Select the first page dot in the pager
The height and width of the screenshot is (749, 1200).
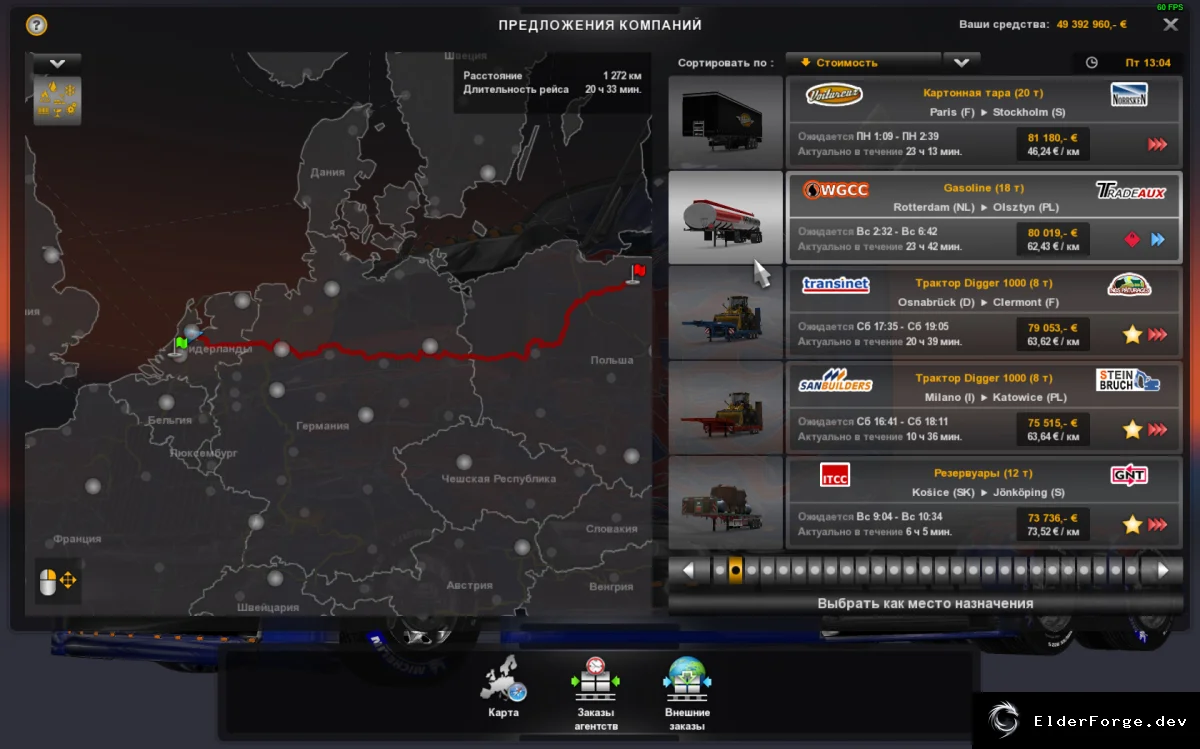coord(720,571)
